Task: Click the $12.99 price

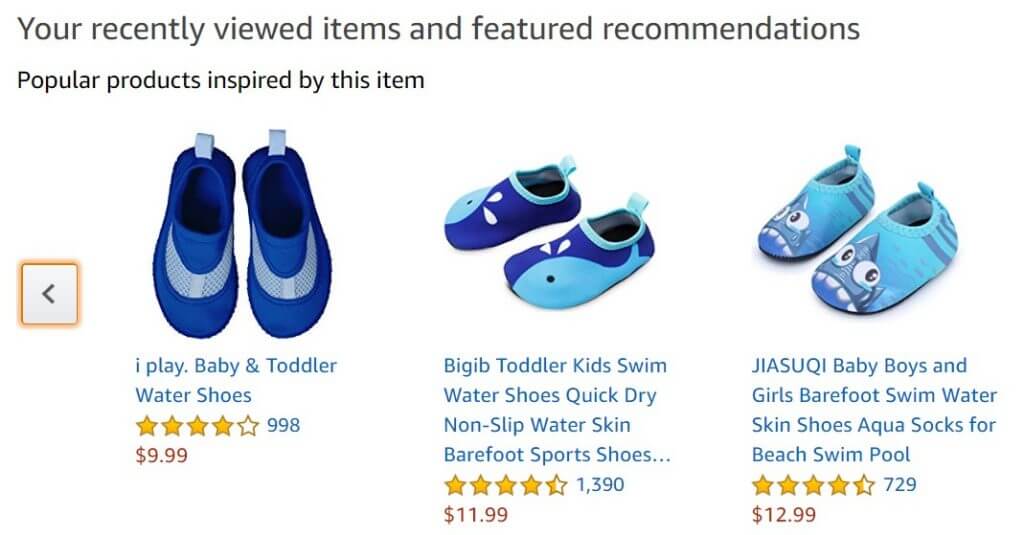Action: (783, 516)
